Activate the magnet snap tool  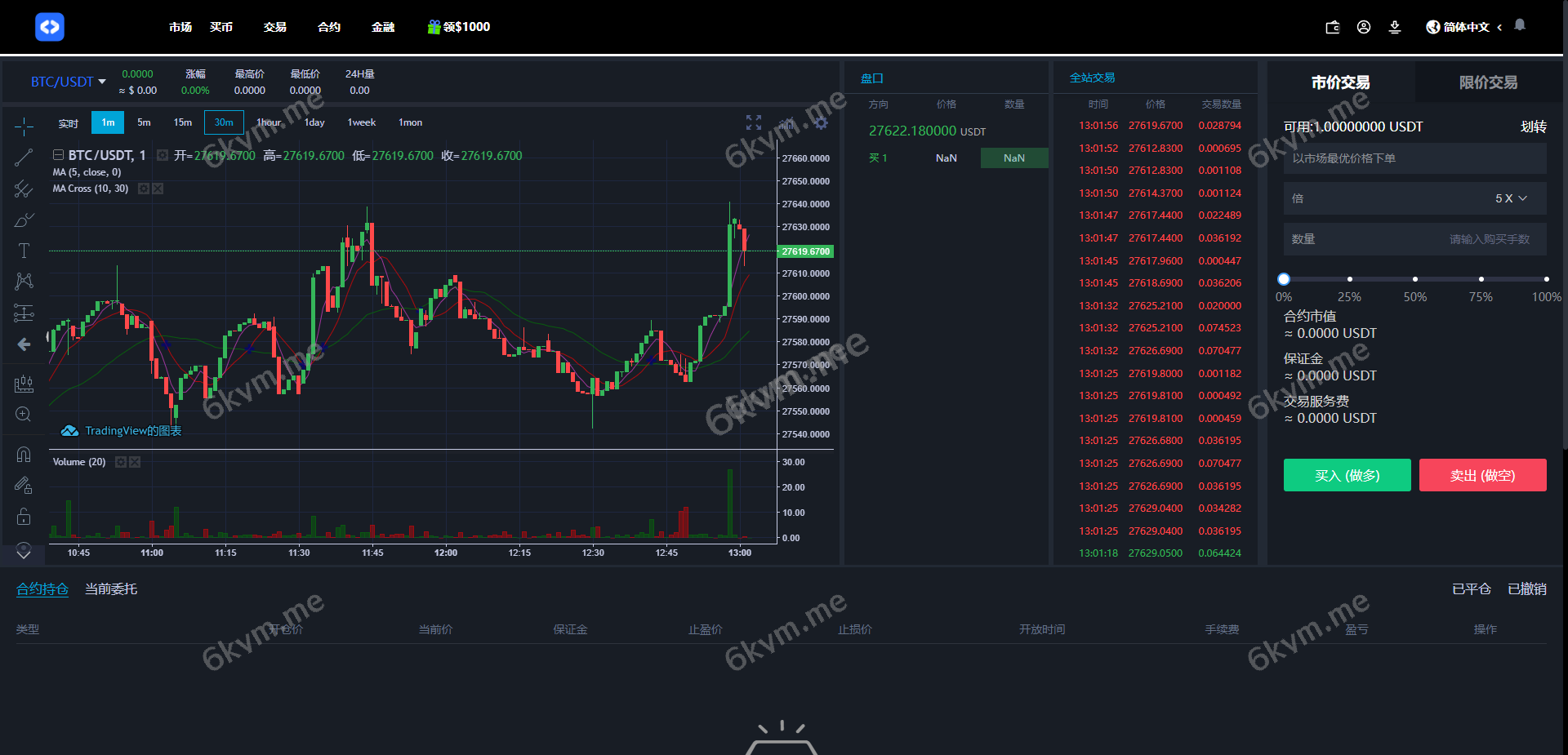click(24, 454)
